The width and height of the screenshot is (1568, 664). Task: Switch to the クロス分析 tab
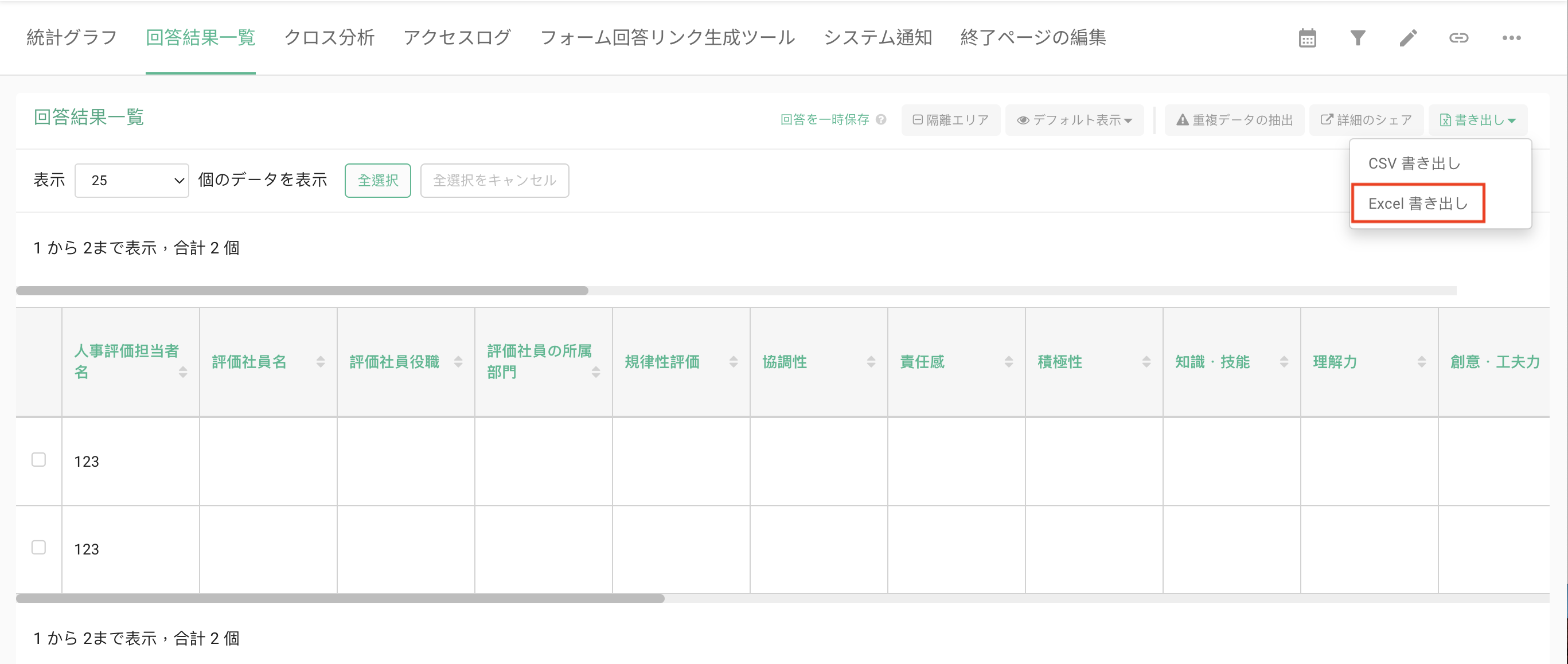[329, 38]
